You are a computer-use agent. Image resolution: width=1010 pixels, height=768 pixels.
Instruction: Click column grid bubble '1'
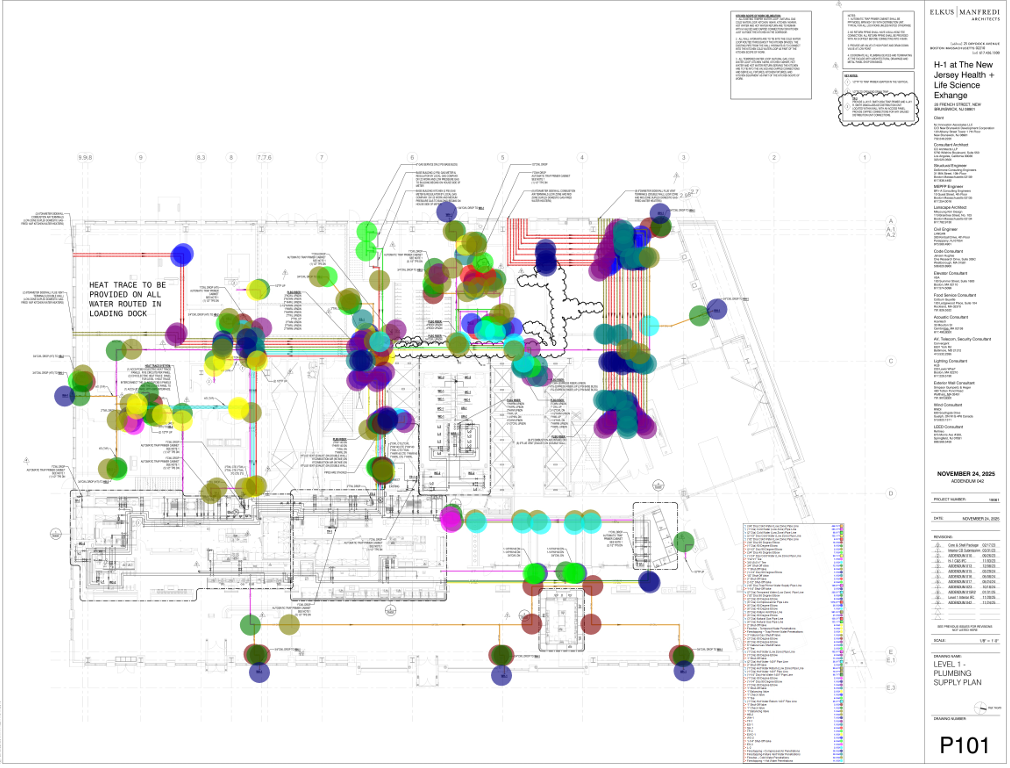click(x=864, y=157)
